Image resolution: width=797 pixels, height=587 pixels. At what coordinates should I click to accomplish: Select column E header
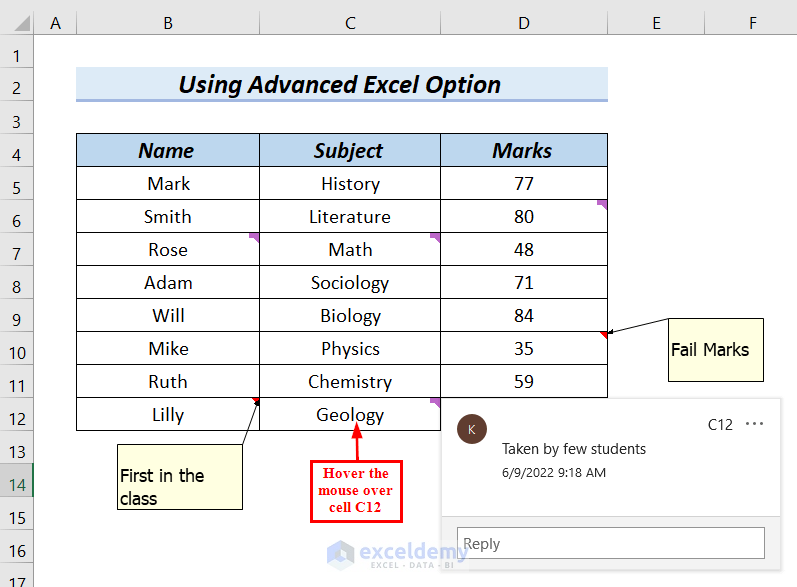[656, 23]
